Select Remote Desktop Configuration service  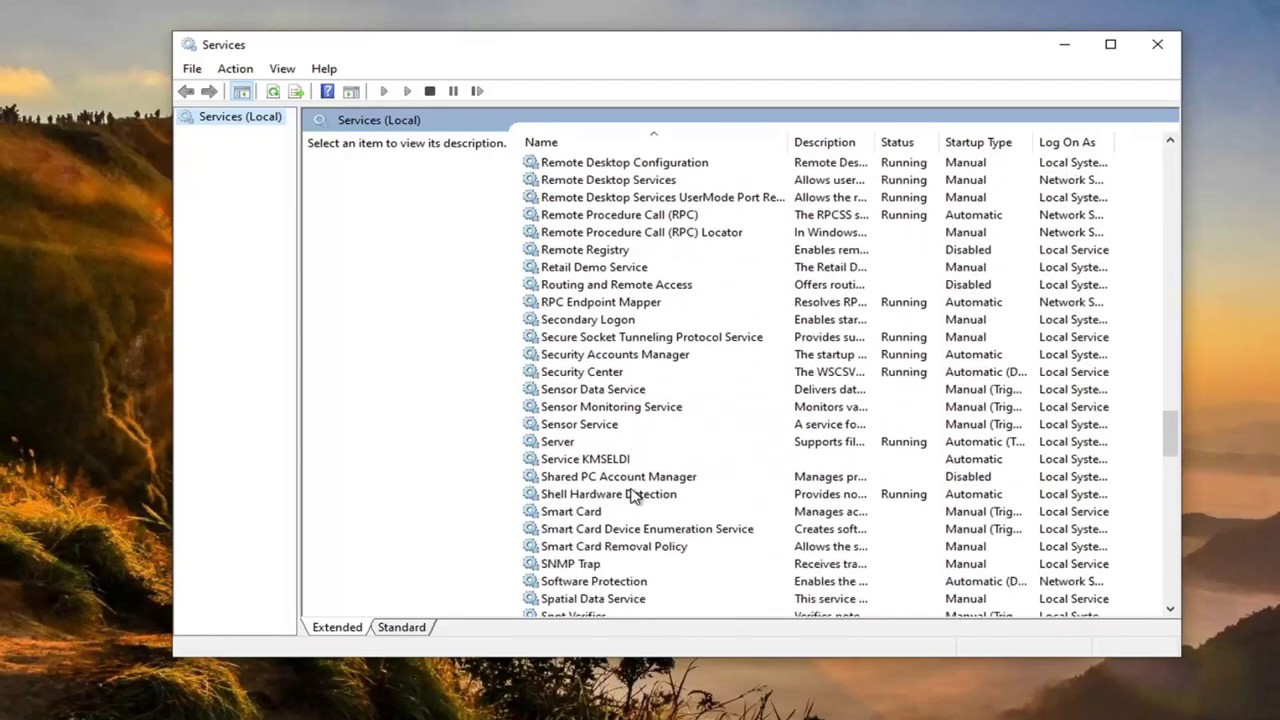(x=624, y=163)
